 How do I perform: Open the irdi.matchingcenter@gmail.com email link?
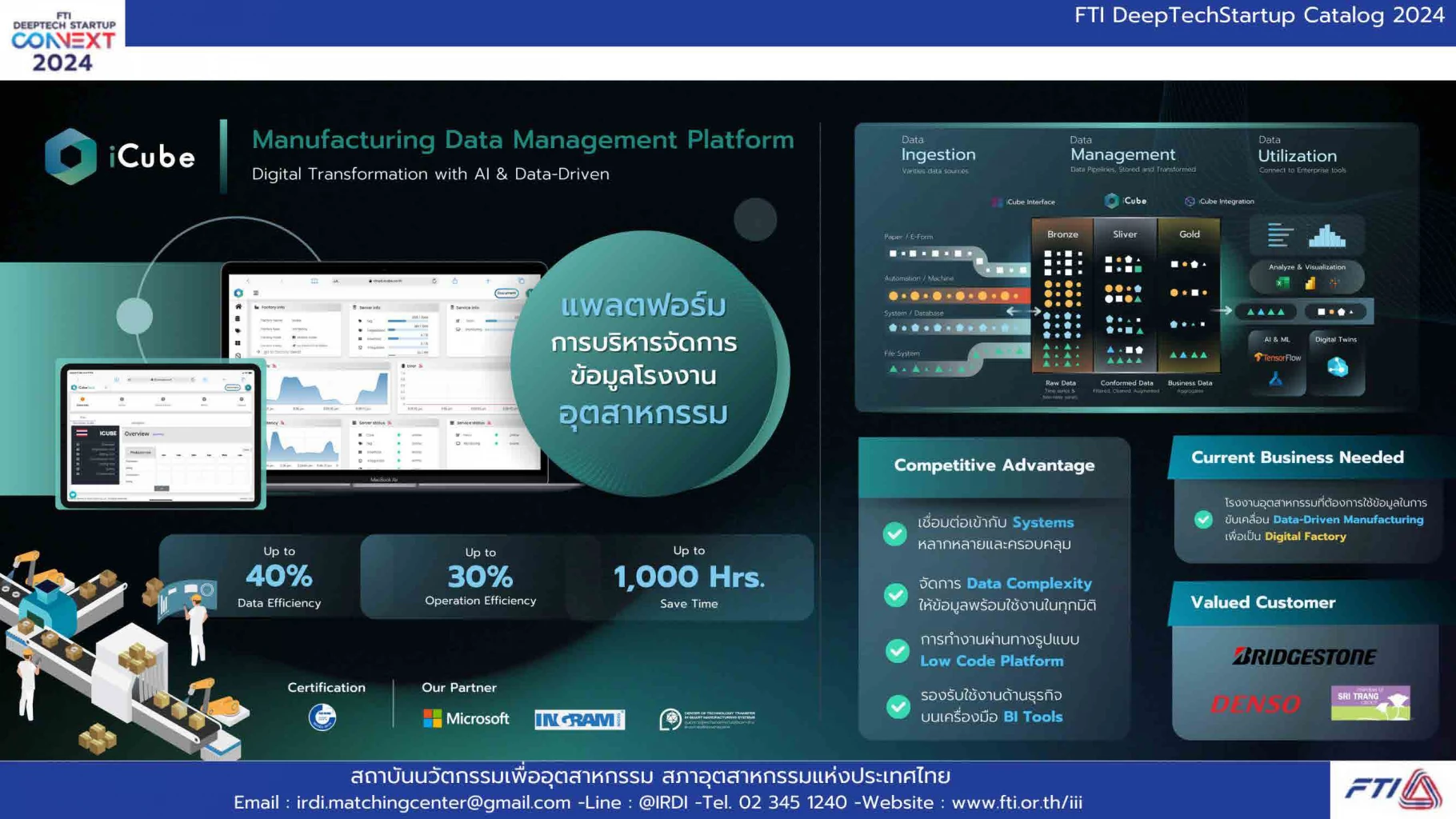pyautogui.click(x=434, y=802)
